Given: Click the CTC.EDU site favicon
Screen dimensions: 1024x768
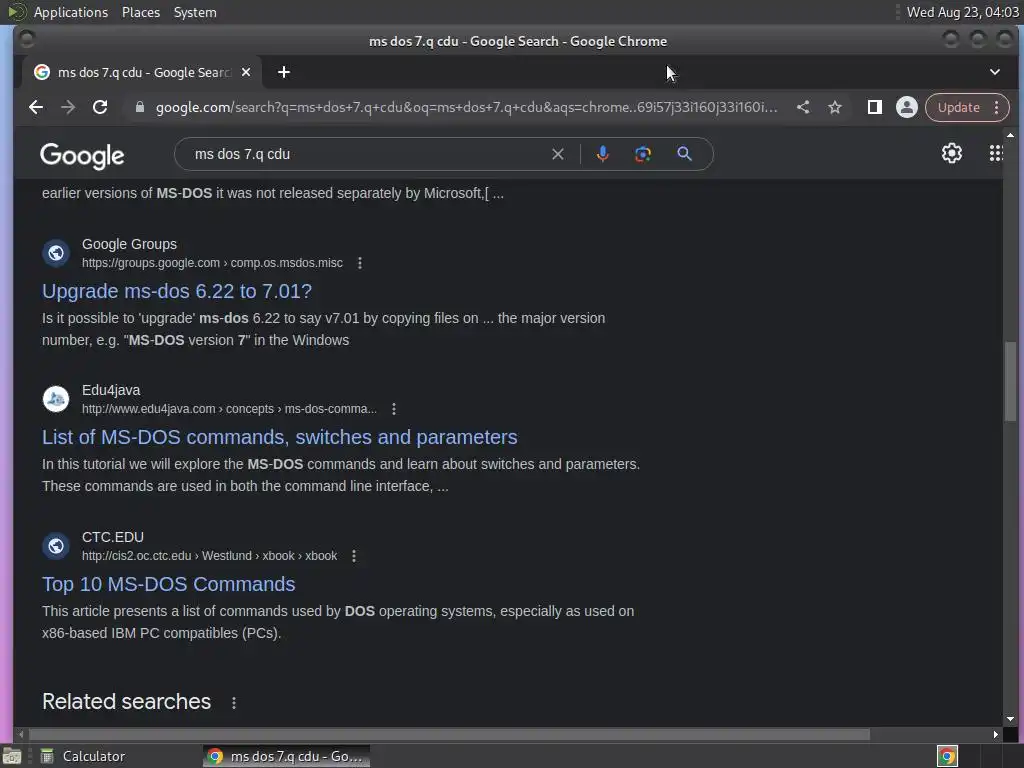Looking at the screenshot, I should tap(56, 545).
